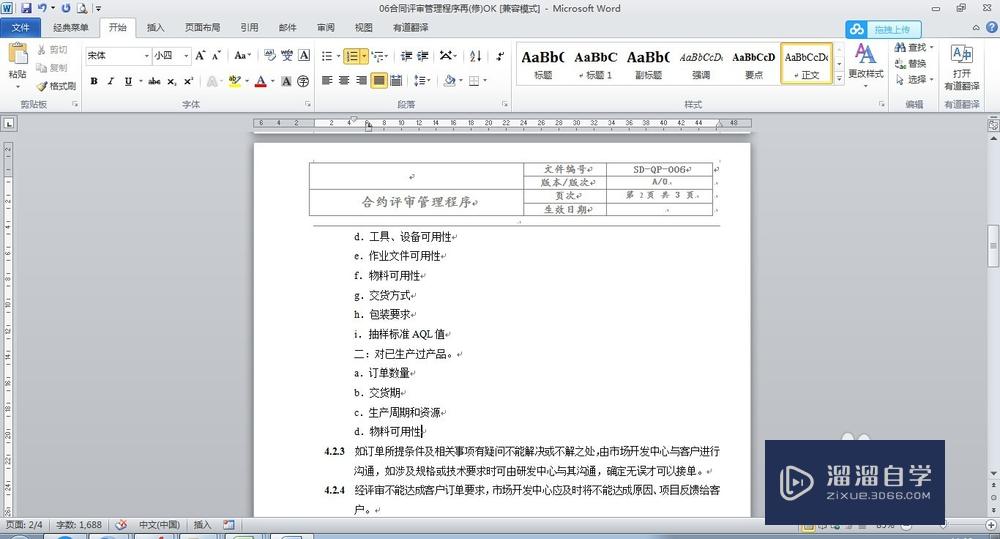
Task: Apply superscript formatting
Action: coord(188,81)
